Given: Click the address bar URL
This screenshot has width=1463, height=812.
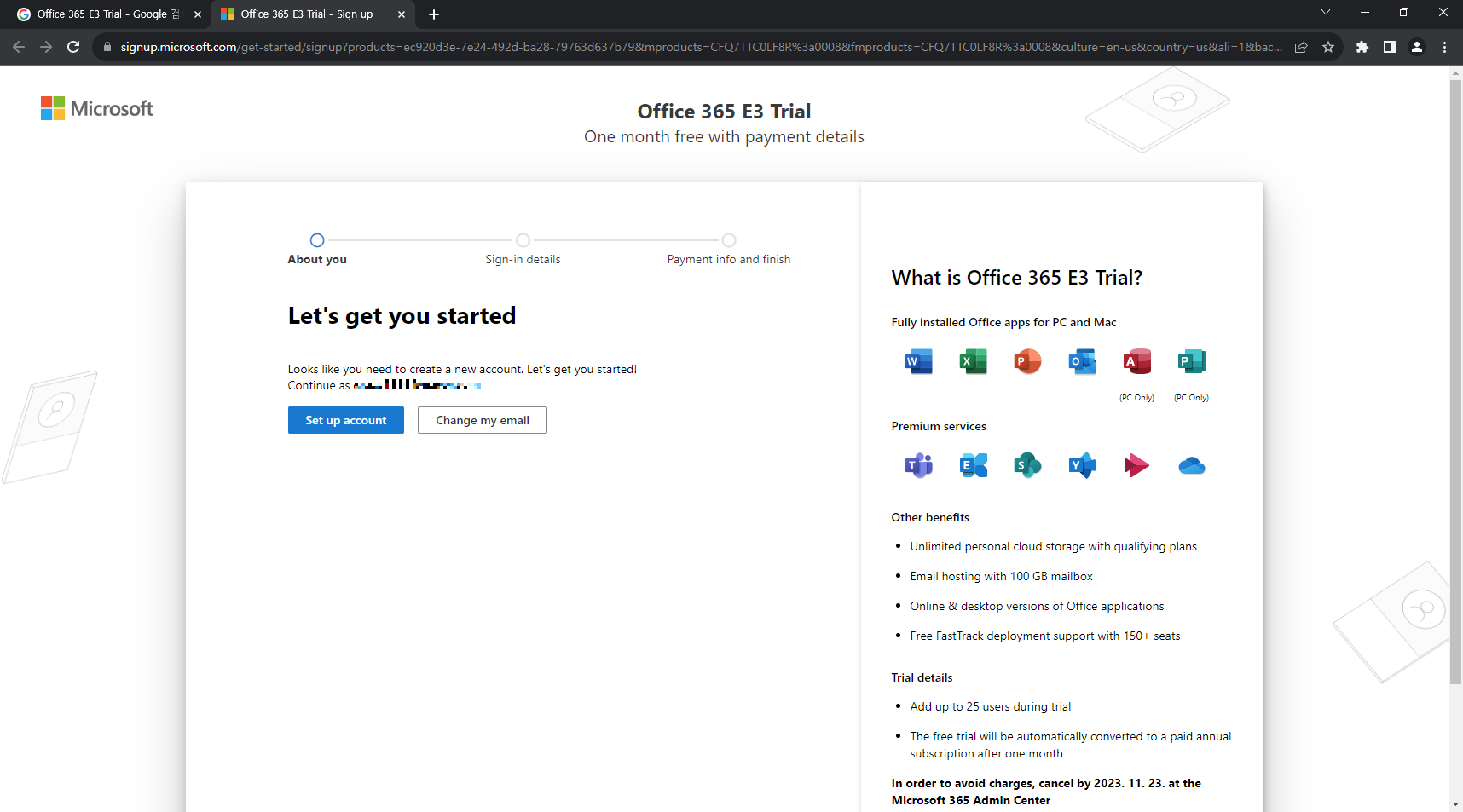Looking at the screenshot, I should (x=701, y=47).
